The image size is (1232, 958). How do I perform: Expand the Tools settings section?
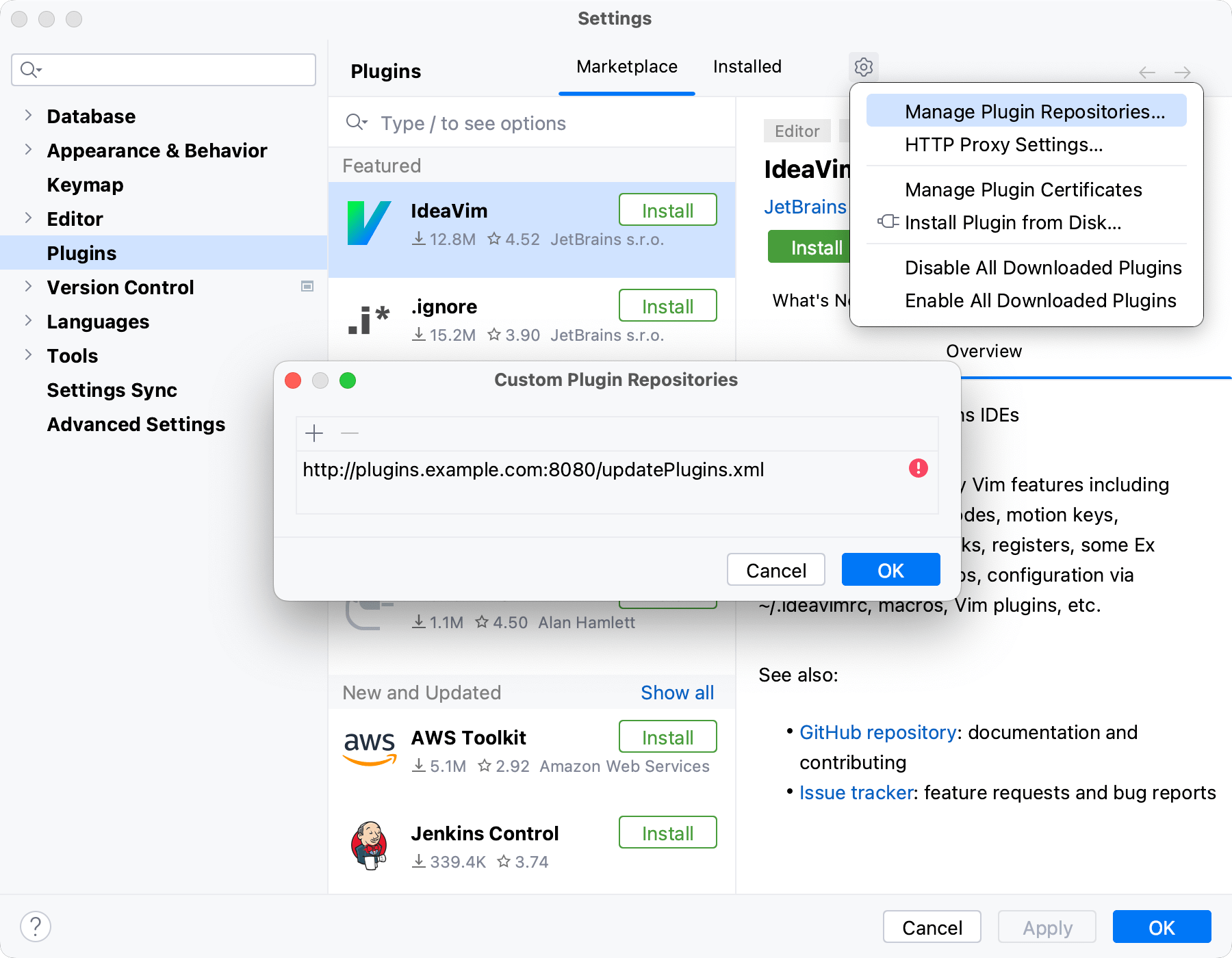(27, 355)
